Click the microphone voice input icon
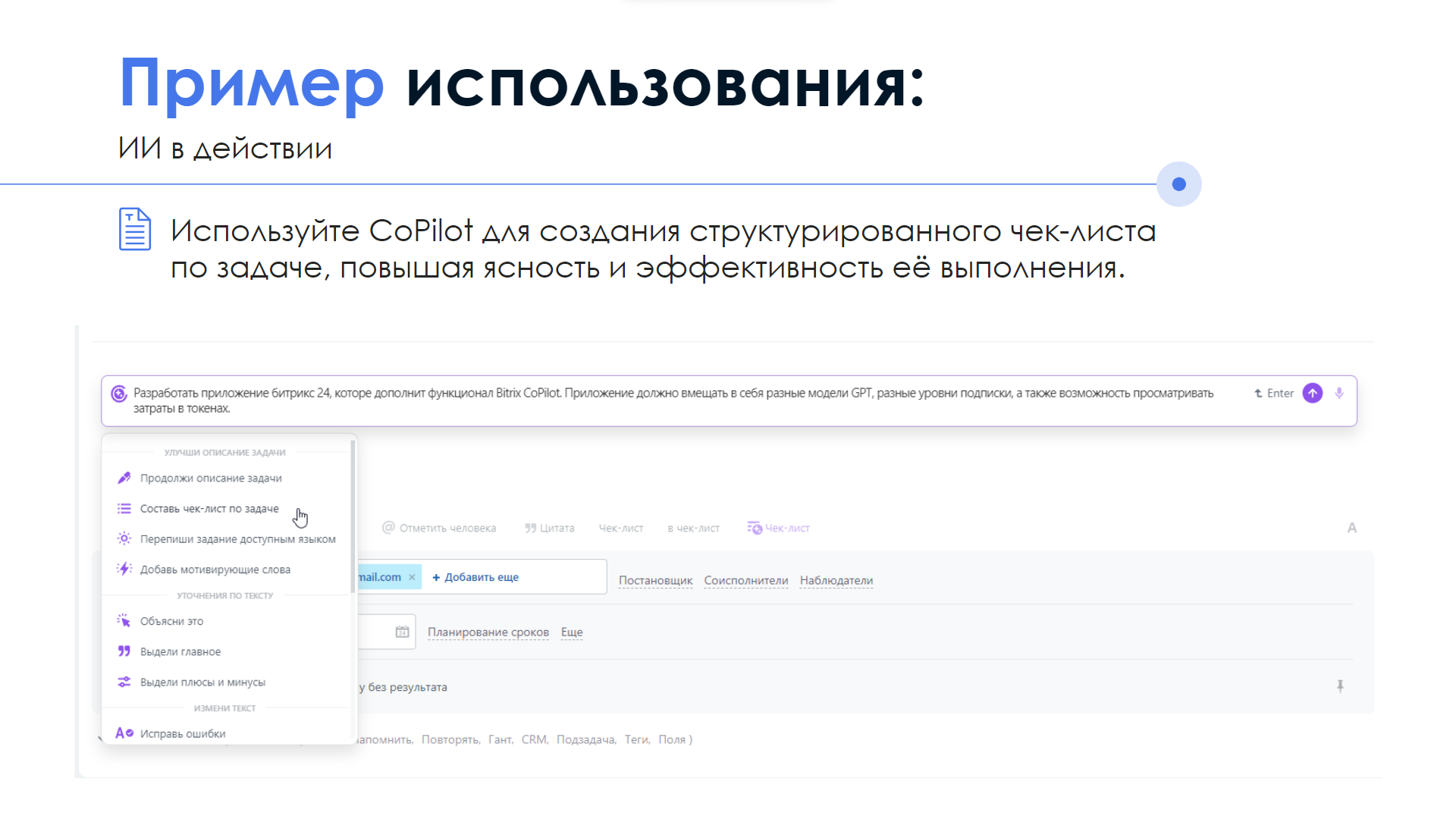 click(1339, 393)
